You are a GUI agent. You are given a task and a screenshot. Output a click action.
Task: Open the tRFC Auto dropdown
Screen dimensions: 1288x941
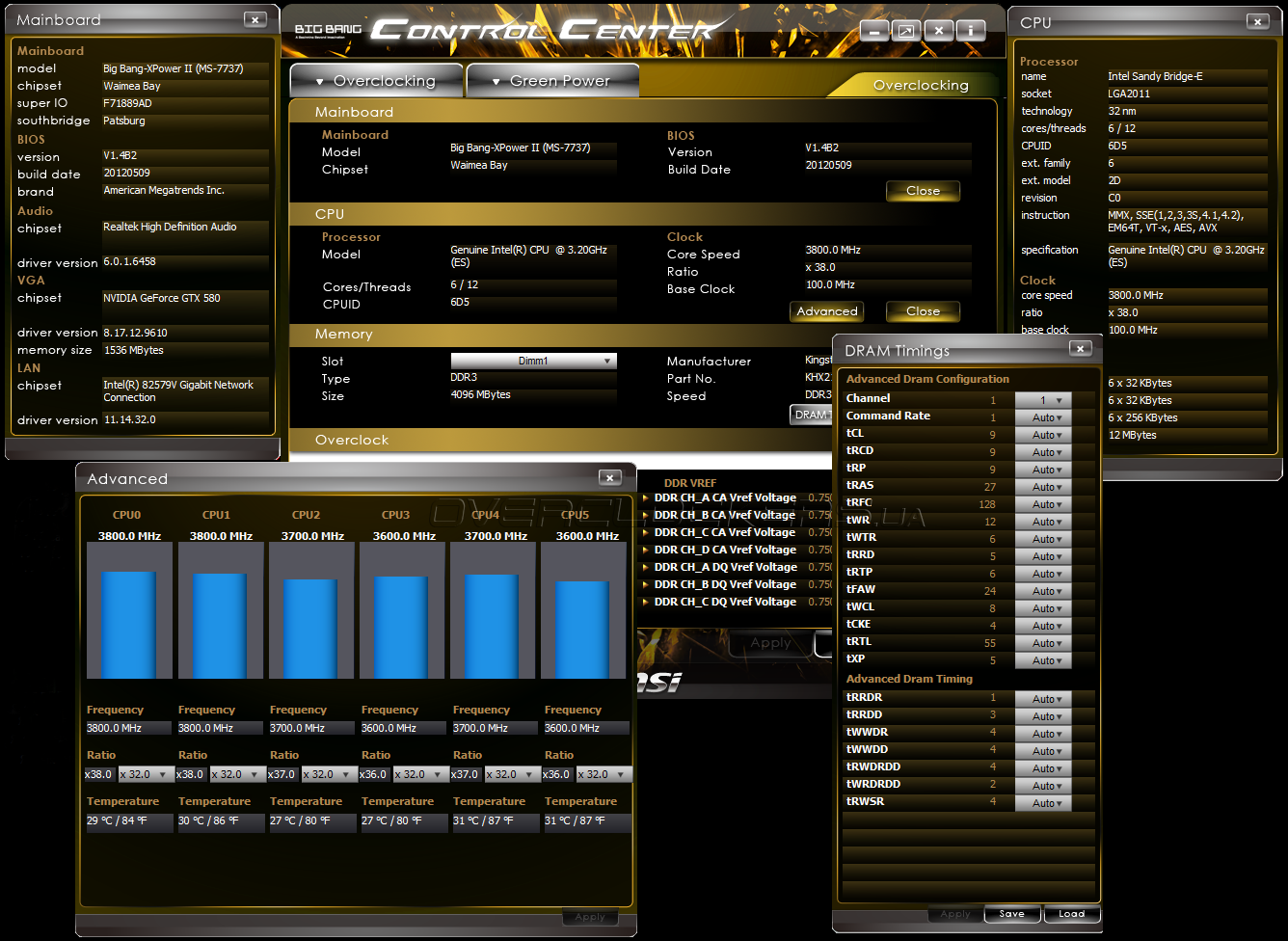[1043, 504]
